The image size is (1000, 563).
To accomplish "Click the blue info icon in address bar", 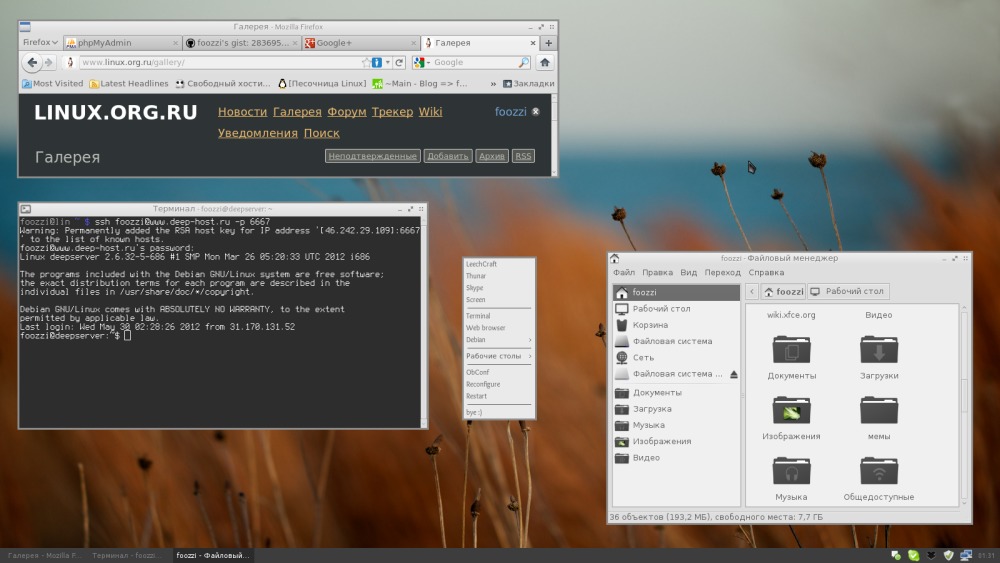I will tap(377, 62).
